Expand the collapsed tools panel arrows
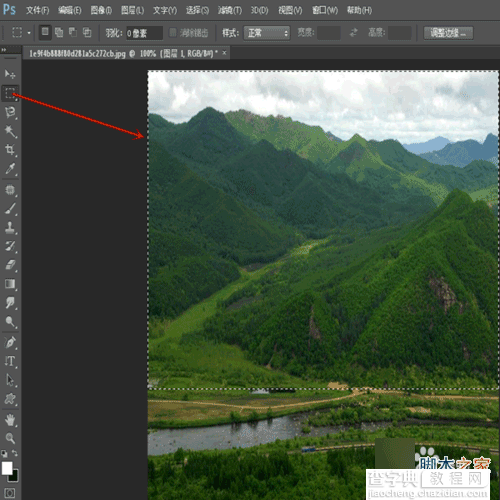Viewport: 500px width, 500px height. coord(4,50)
